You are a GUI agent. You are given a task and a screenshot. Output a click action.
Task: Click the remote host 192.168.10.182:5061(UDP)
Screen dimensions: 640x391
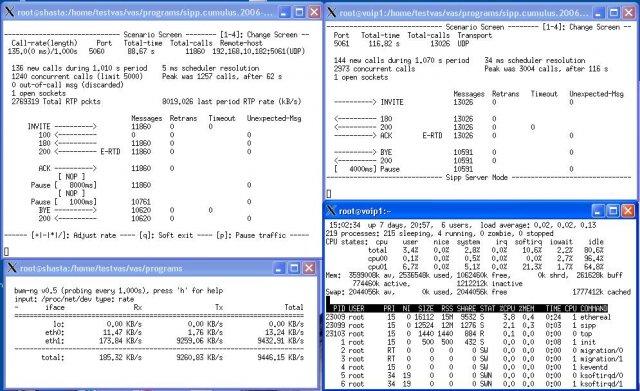coord(258,51)
